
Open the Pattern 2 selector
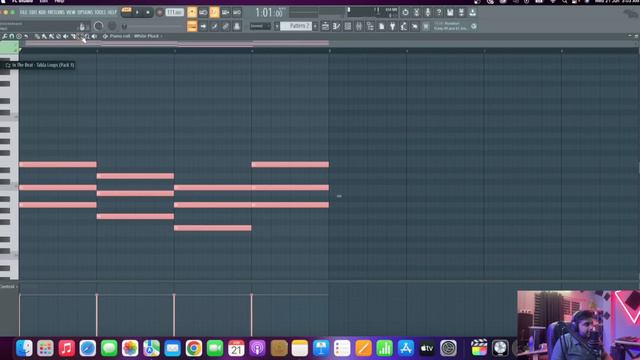coord(296,26)
